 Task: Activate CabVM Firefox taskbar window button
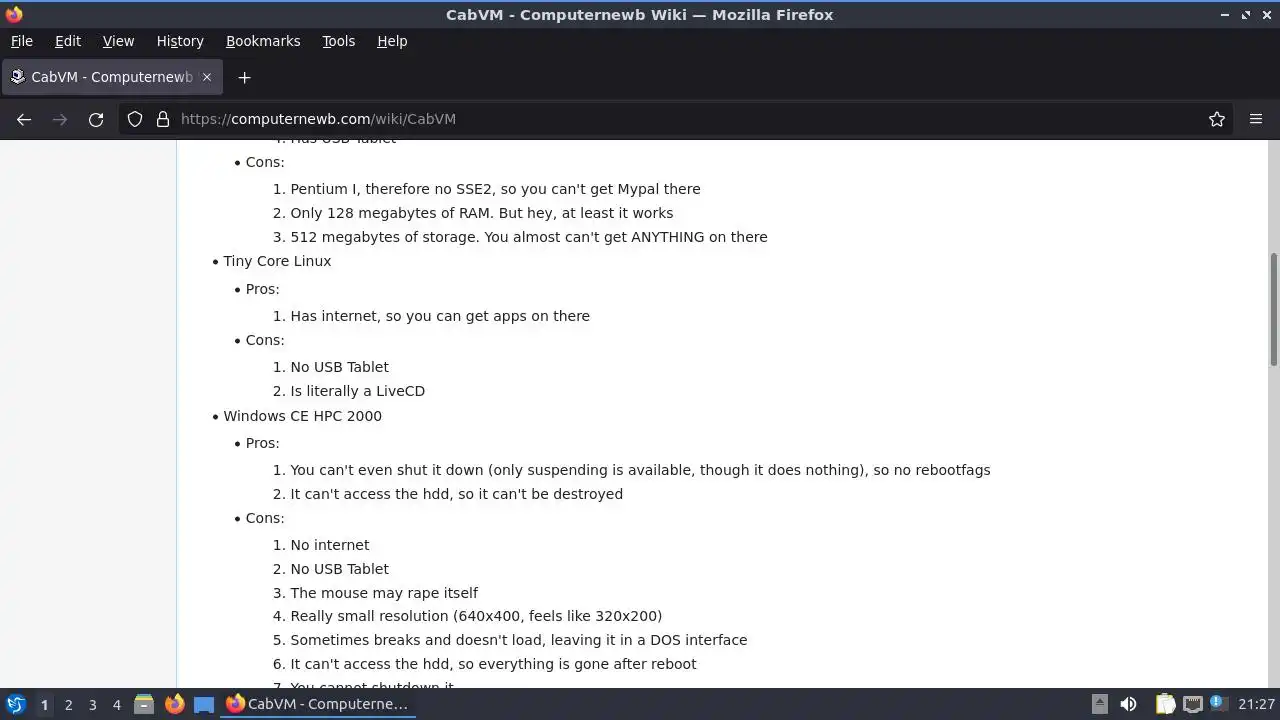[317, 704]
